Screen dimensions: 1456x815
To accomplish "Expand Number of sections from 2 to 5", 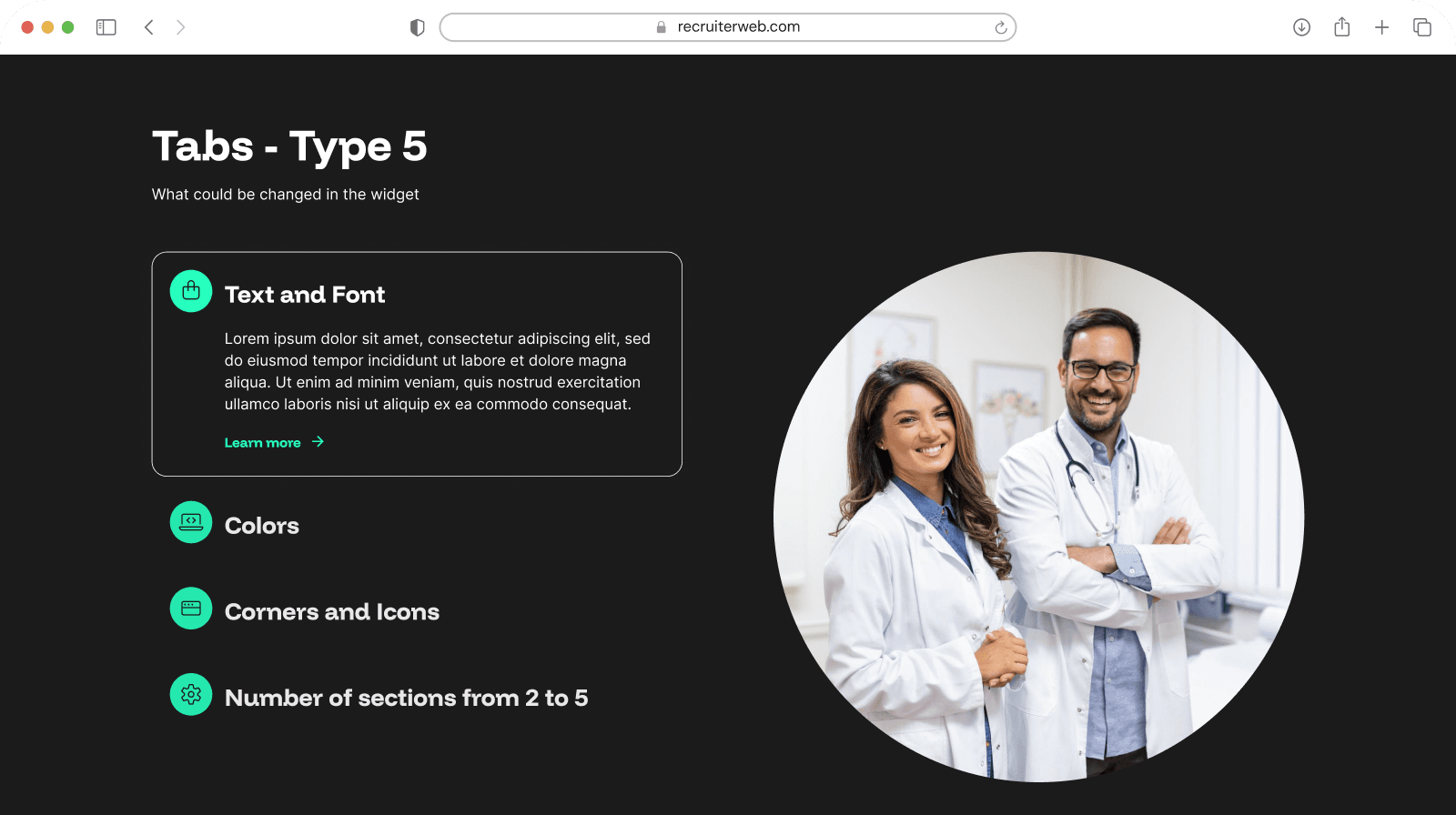I will click(406, 698).
